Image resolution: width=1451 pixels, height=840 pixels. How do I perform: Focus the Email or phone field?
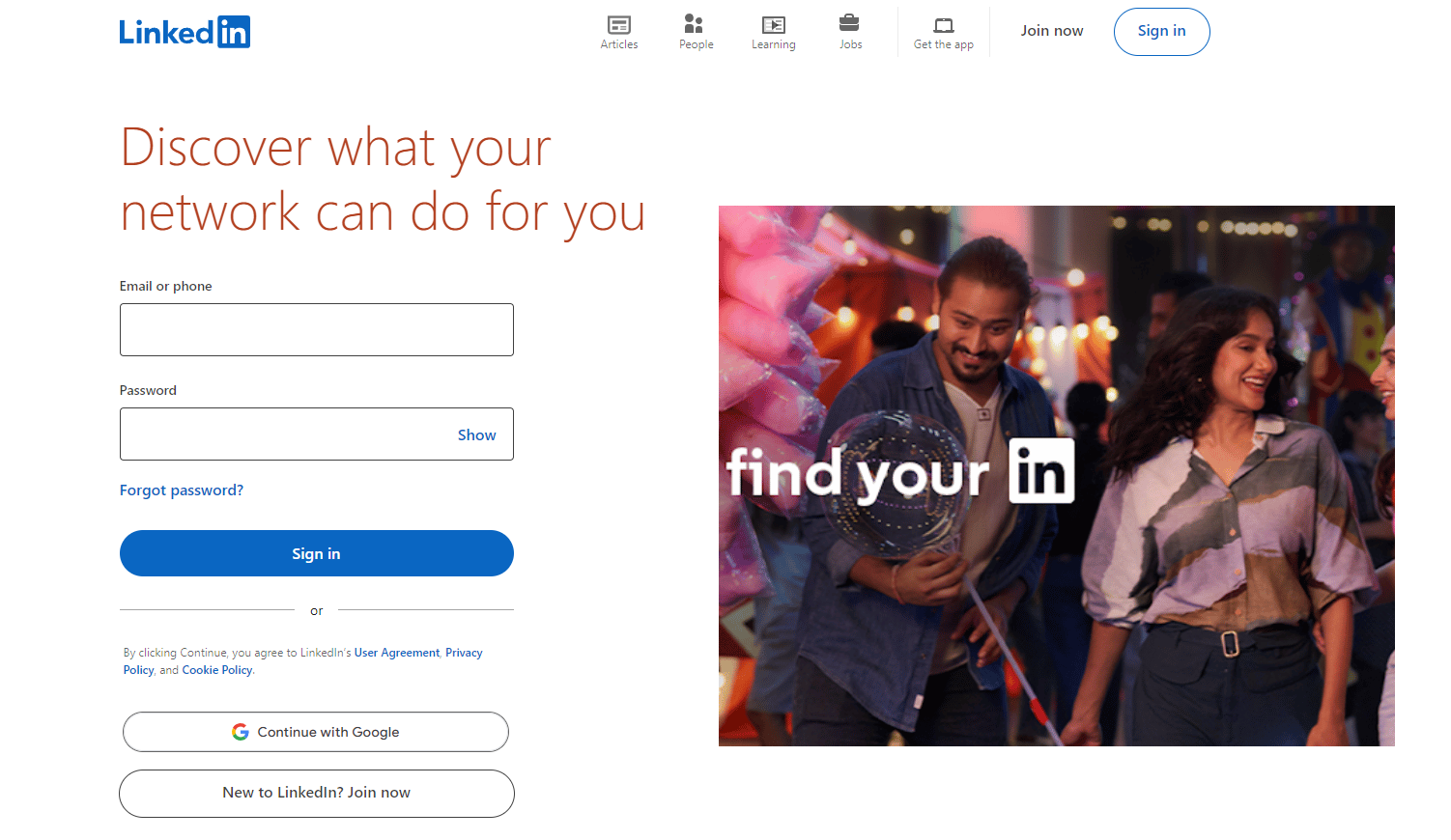[x=317, y=330]
